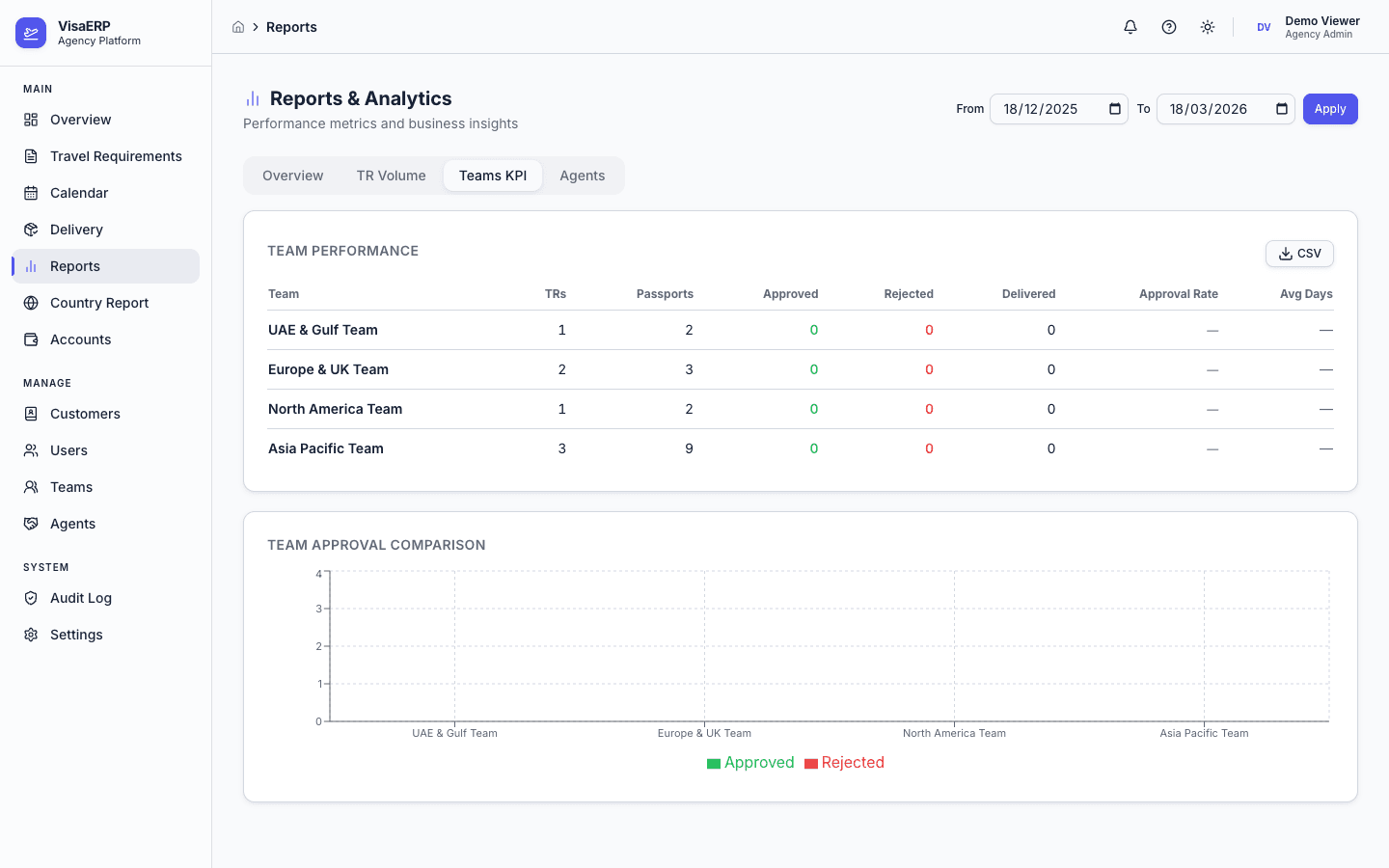Open Delivery from the sidebar icon

point(31,230)
